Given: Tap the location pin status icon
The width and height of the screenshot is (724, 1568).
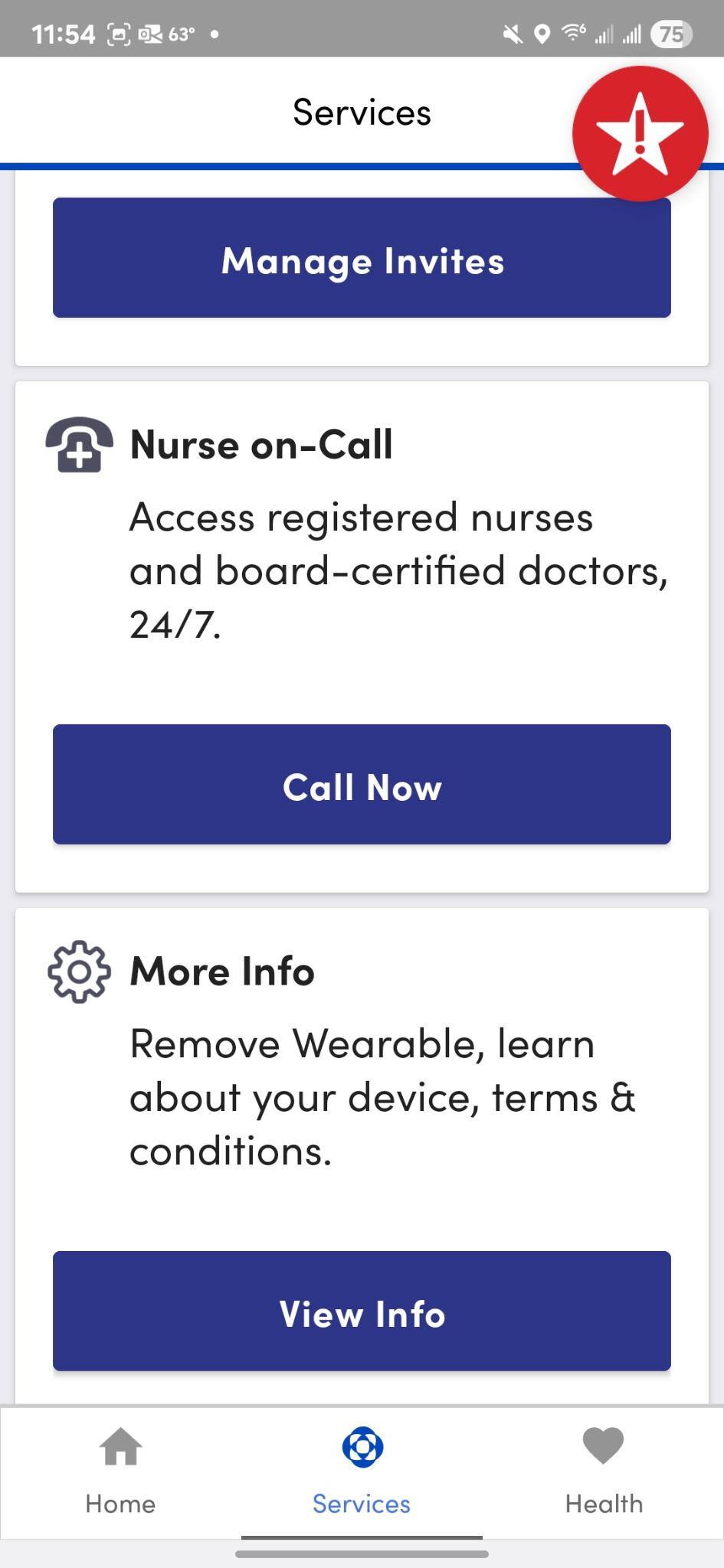Looking at the screenshot, I should [x=542, y=34].
